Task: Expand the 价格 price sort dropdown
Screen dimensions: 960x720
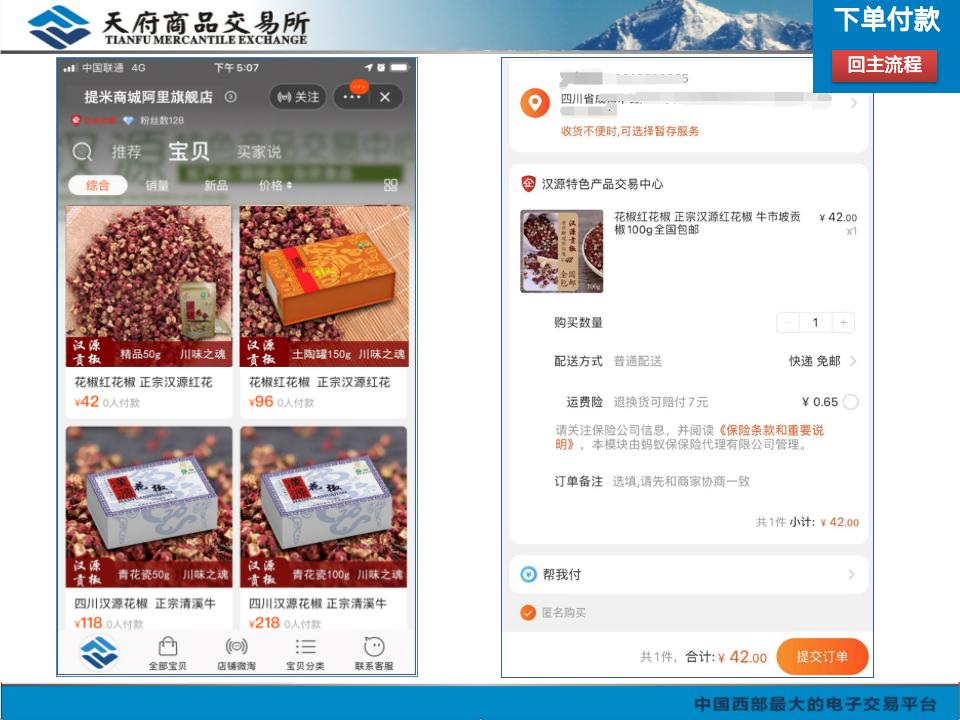Action: tap(275, 186)
